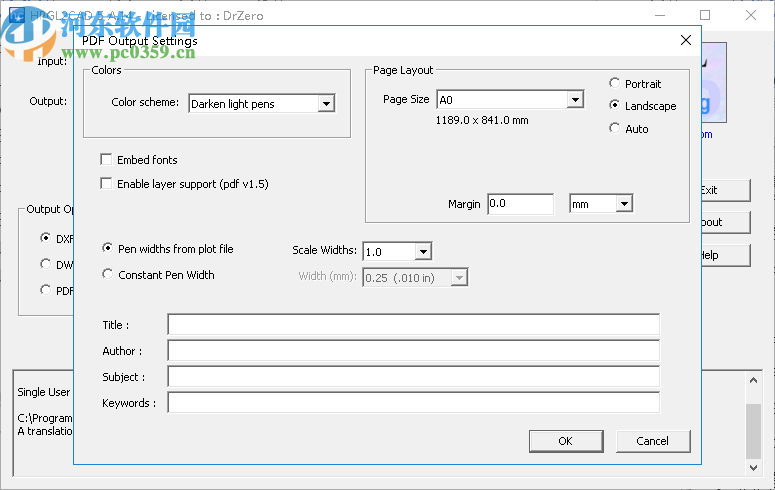Close the HPGL2CAD main window
775x490 pixels.
coord(751,15)
